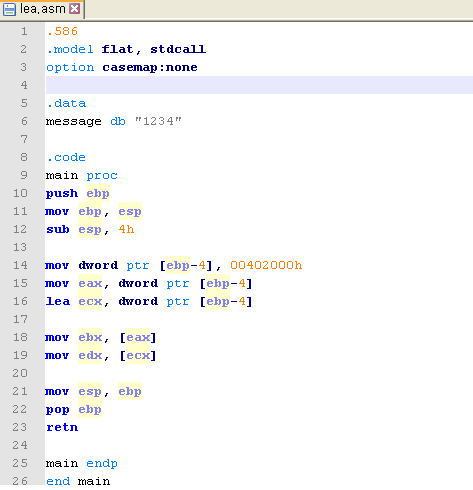Image resolution: width=473 pixels, height=490 pixels.
Task: Click ecx register on the lea line
Action: pos(90,301)
